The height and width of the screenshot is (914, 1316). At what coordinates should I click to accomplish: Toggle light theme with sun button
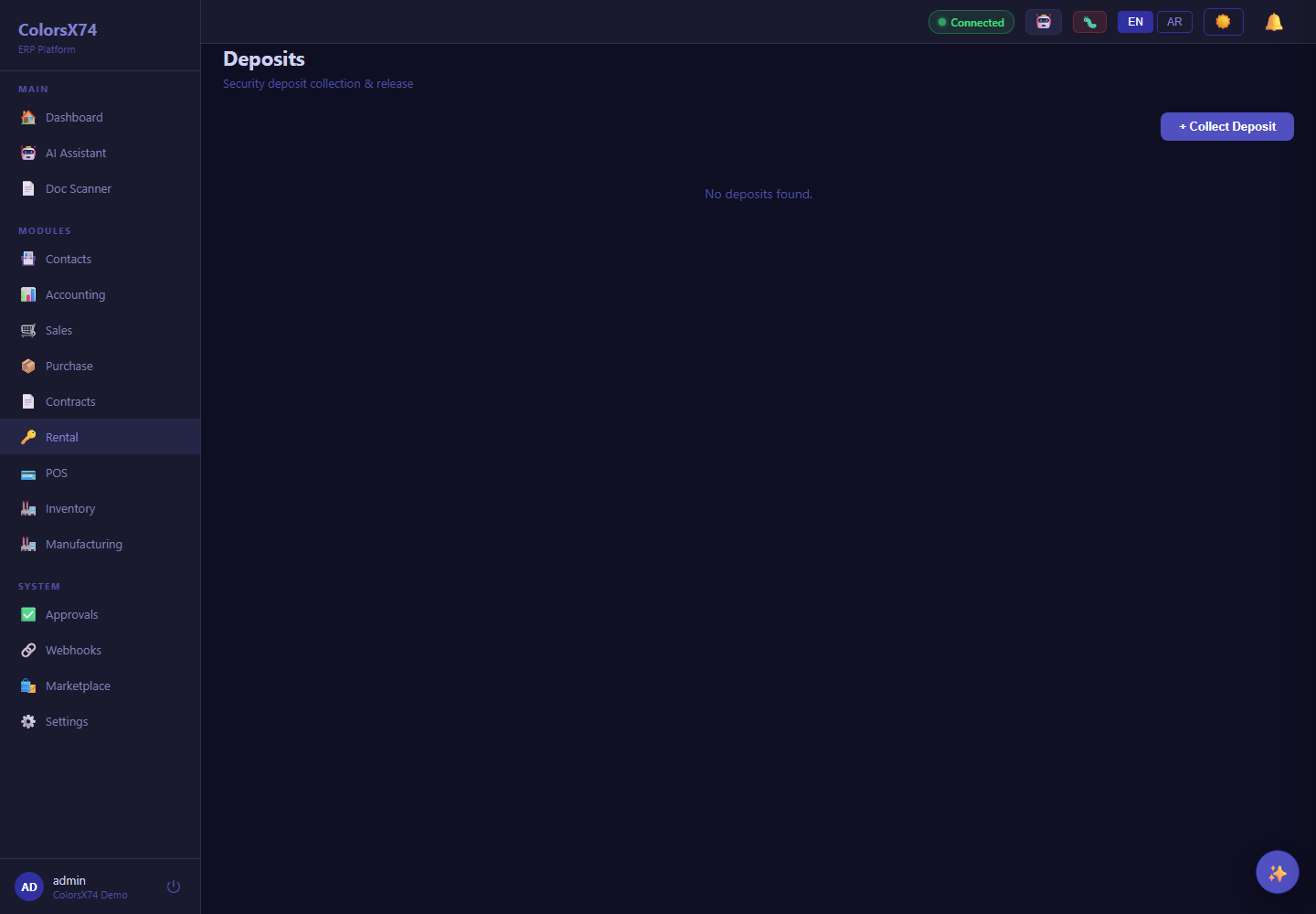point(1224,22)
